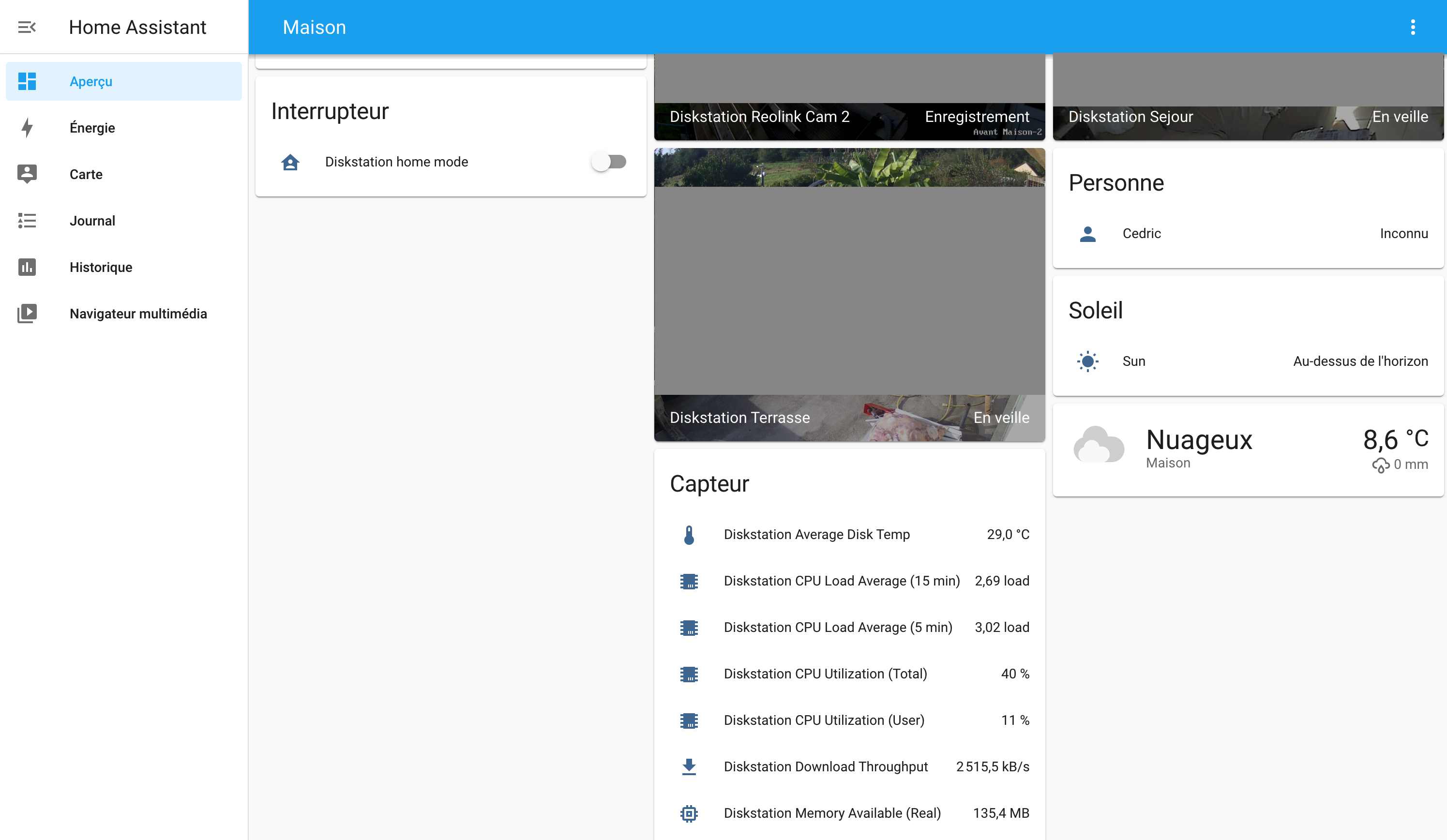1447x840 pixels.
Task: Click the Sun icon in Soleil card
Action: coord(1087,361)
